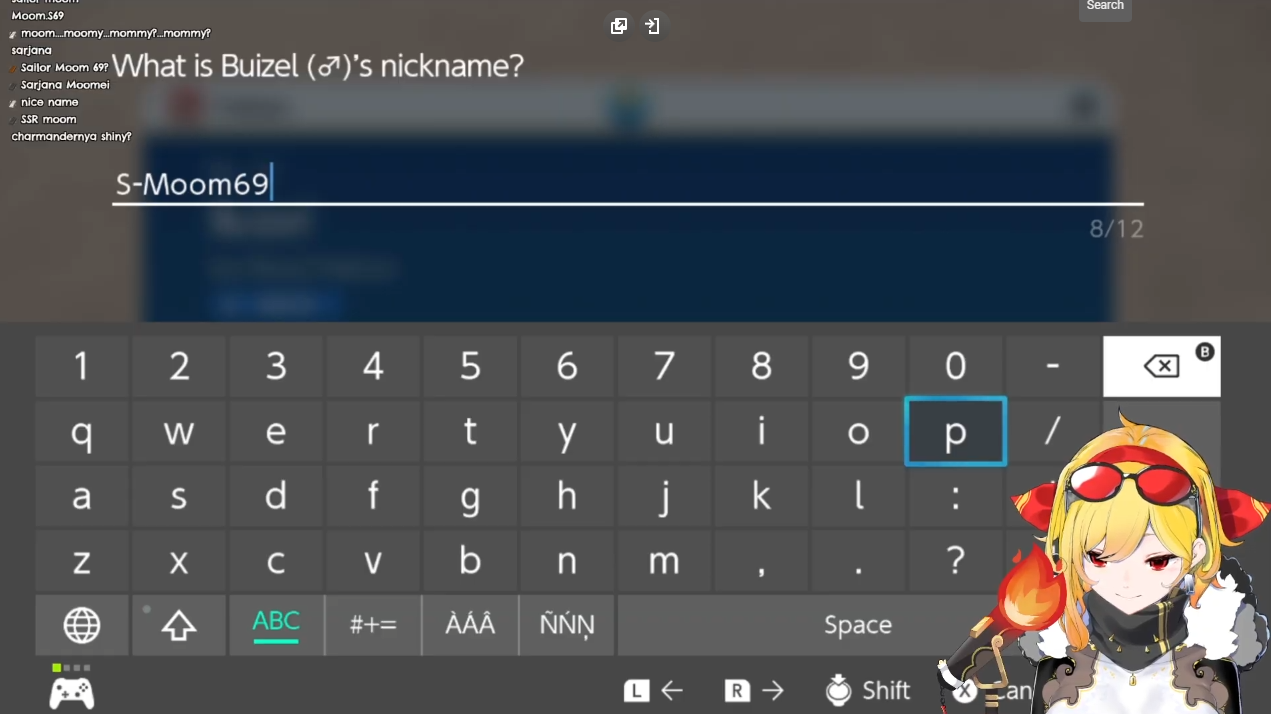
Task: Tap the L cursor left arrow
Action: [x=654, y=690]
